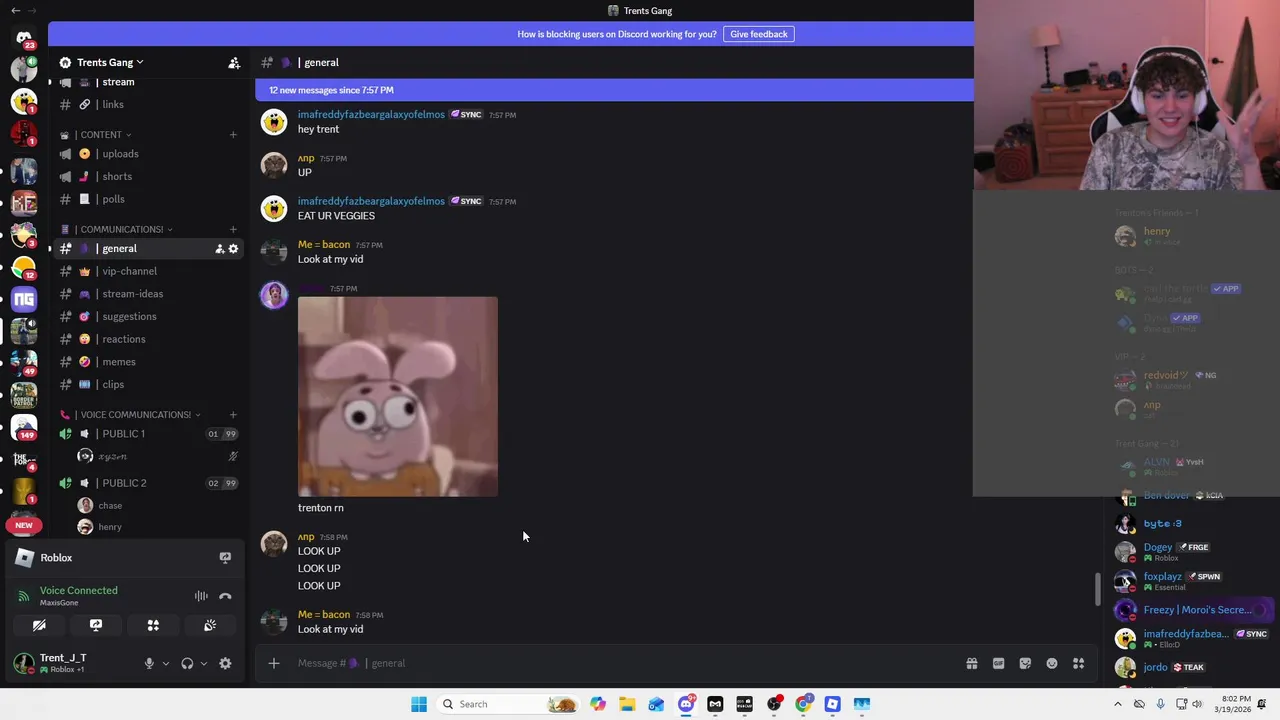
Task: Open the memes channel
Action: point(150,362)
